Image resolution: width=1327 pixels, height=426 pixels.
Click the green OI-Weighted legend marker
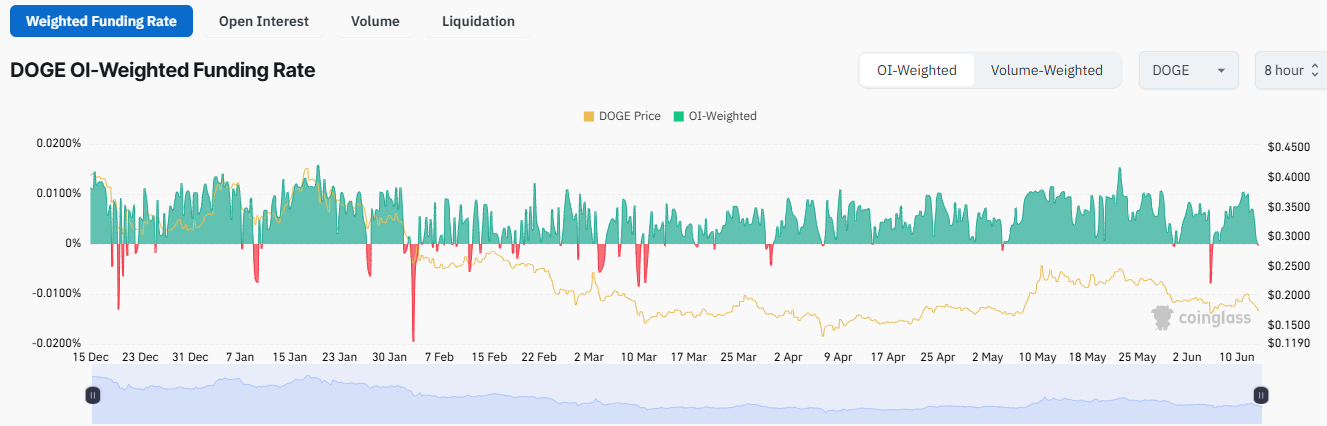point(679,116)
